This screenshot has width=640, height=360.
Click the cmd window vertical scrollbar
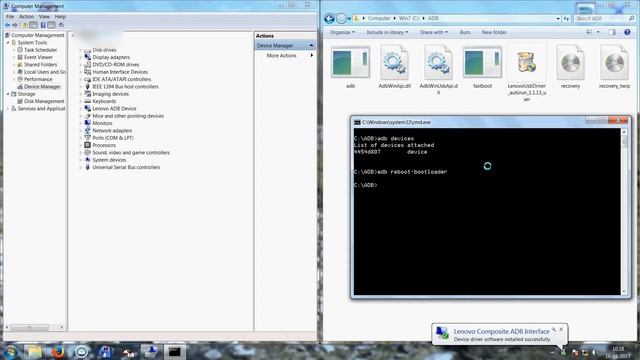(624, 211)
